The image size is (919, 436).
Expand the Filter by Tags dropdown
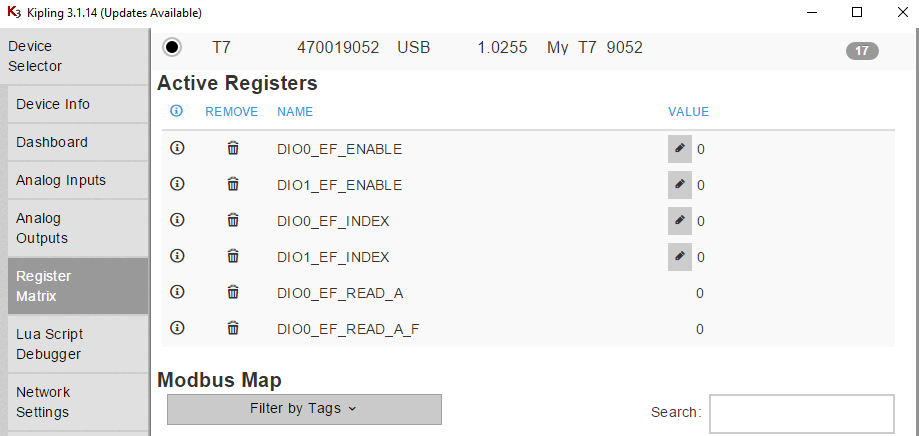pos(304,409)
